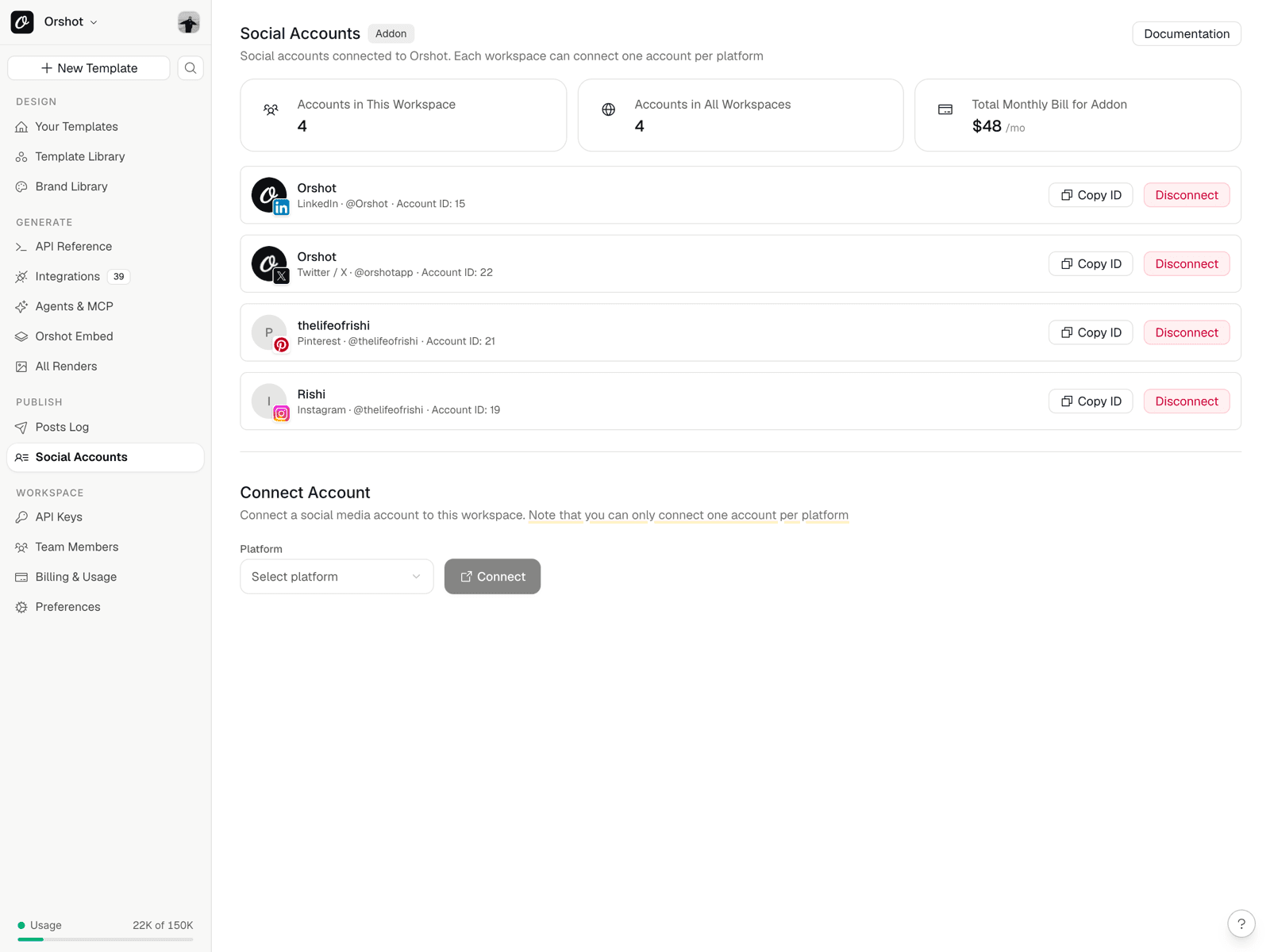The height and width of the screenshot is (952, 1270).
Task: Go to Your Templates
Action: (x=106, y=127)
